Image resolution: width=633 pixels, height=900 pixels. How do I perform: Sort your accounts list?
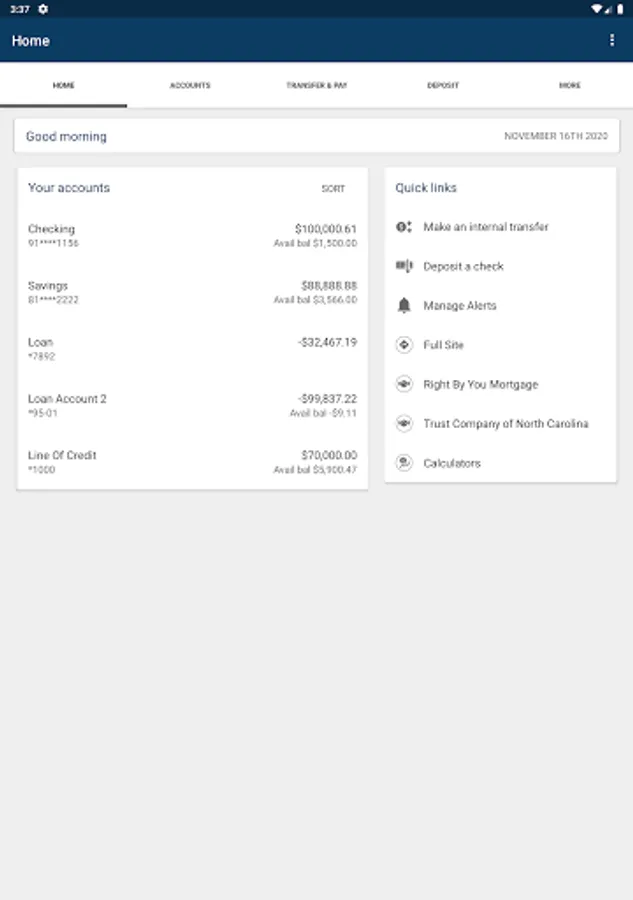333,188
